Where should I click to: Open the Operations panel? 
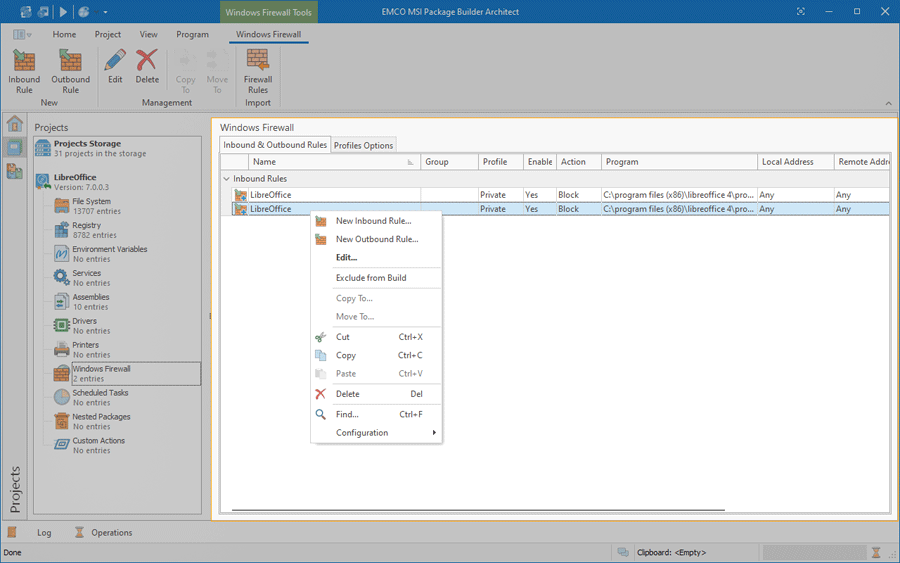pos(104,533)
